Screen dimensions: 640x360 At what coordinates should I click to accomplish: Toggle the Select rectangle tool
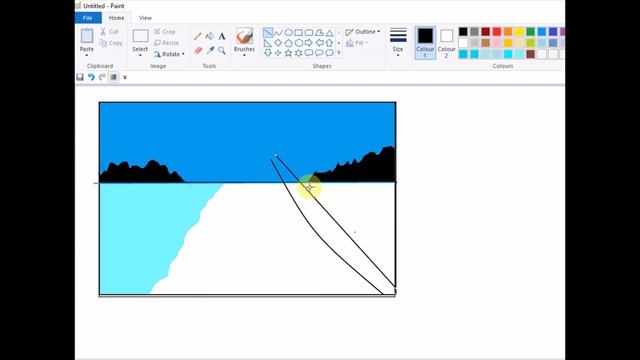pyautogui.click(x=140, y=36)
